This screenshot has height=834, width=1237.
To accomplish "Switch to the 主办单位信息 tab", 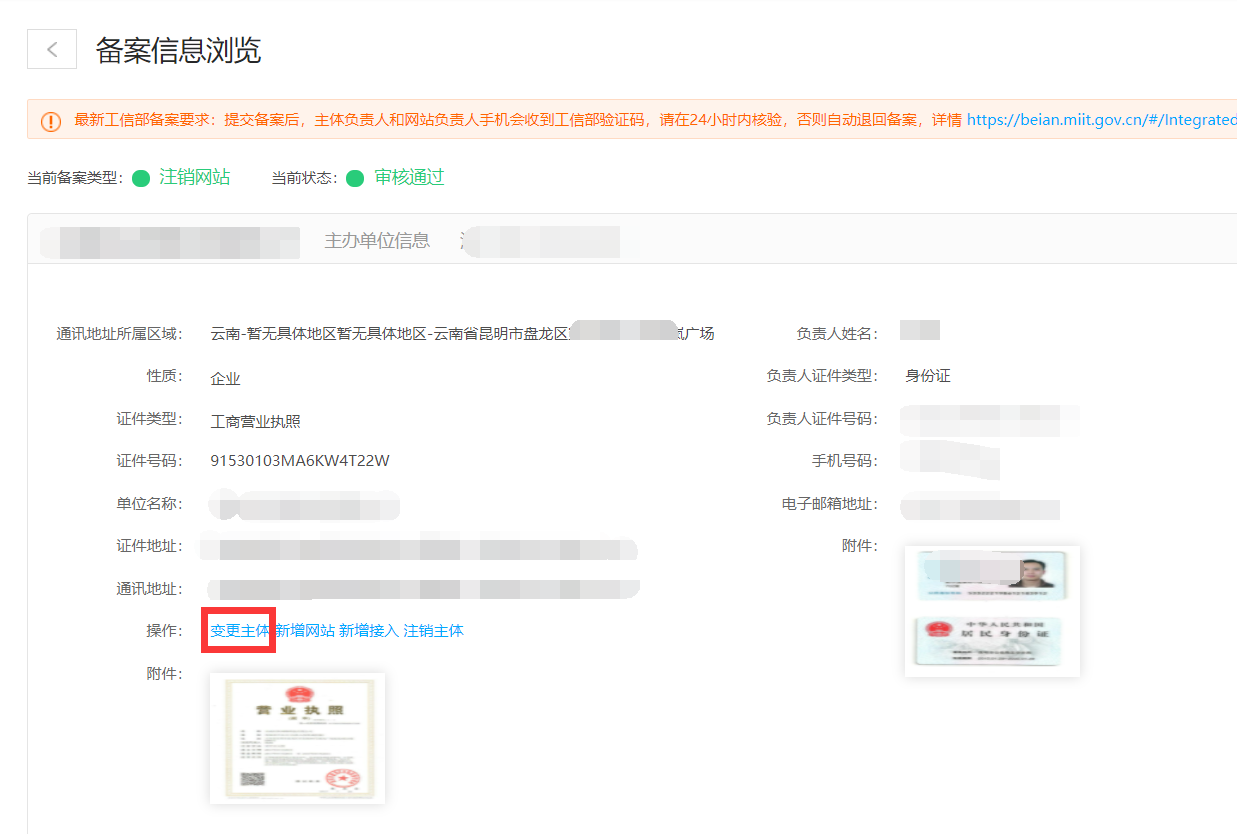I will point(377,240).
